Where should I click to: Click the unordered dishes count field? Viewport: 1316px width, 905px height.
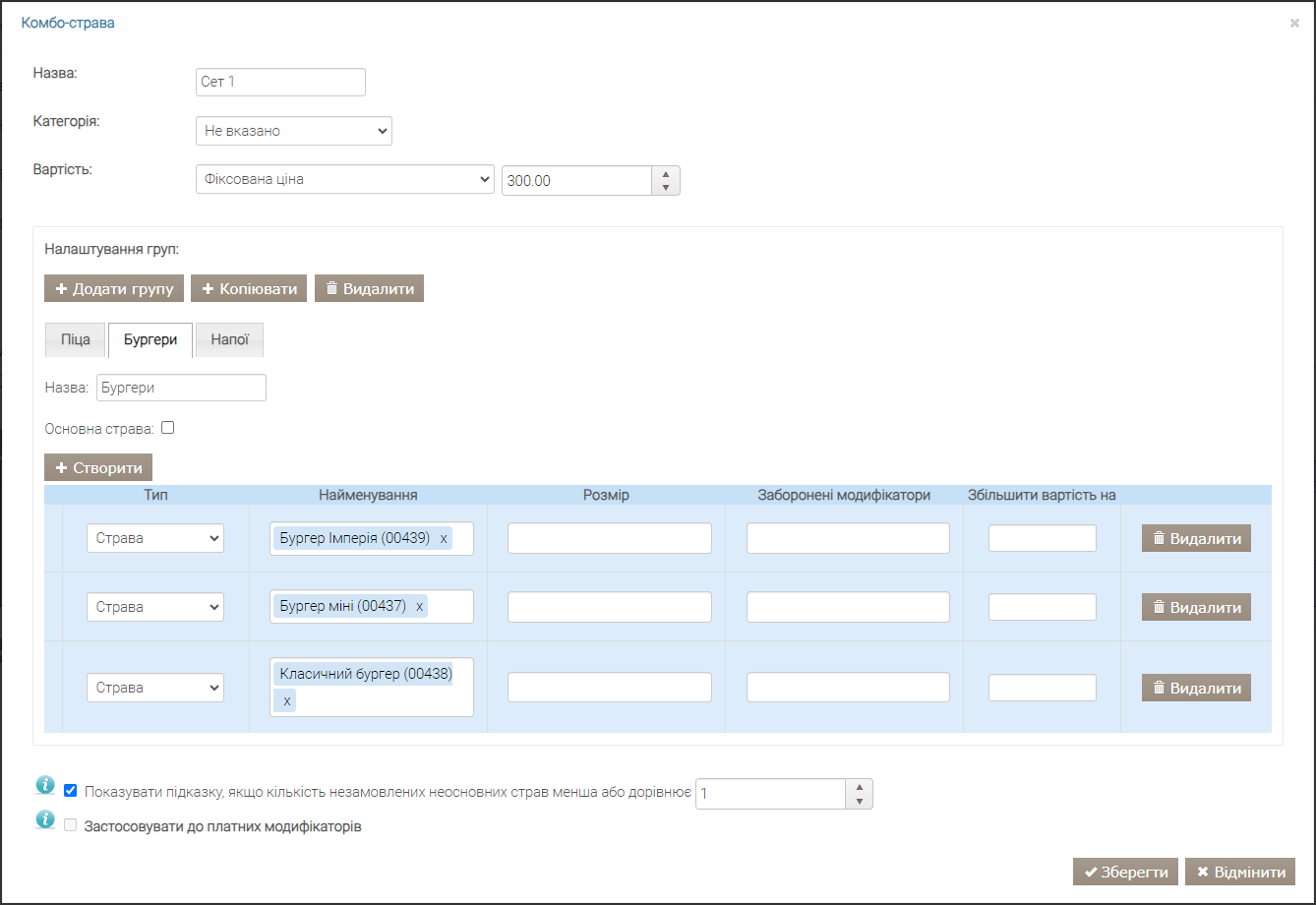[x=771, y=794]
